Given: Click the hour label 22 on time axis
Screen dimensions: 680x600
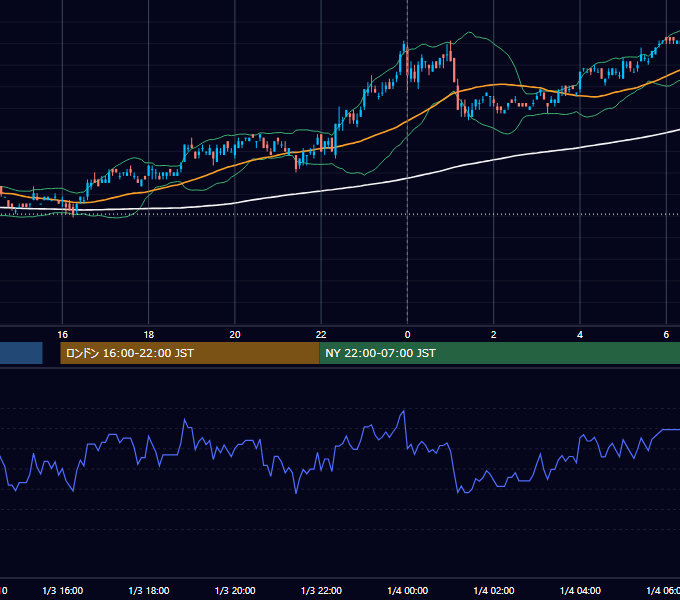Looking at the screenshot, I should tap(321, 335).
